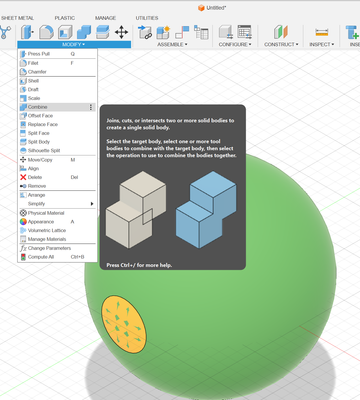Viewport: 360px width, 400px height.
Task: Choose Move/Copy menu entry
Action: [57, 160]
